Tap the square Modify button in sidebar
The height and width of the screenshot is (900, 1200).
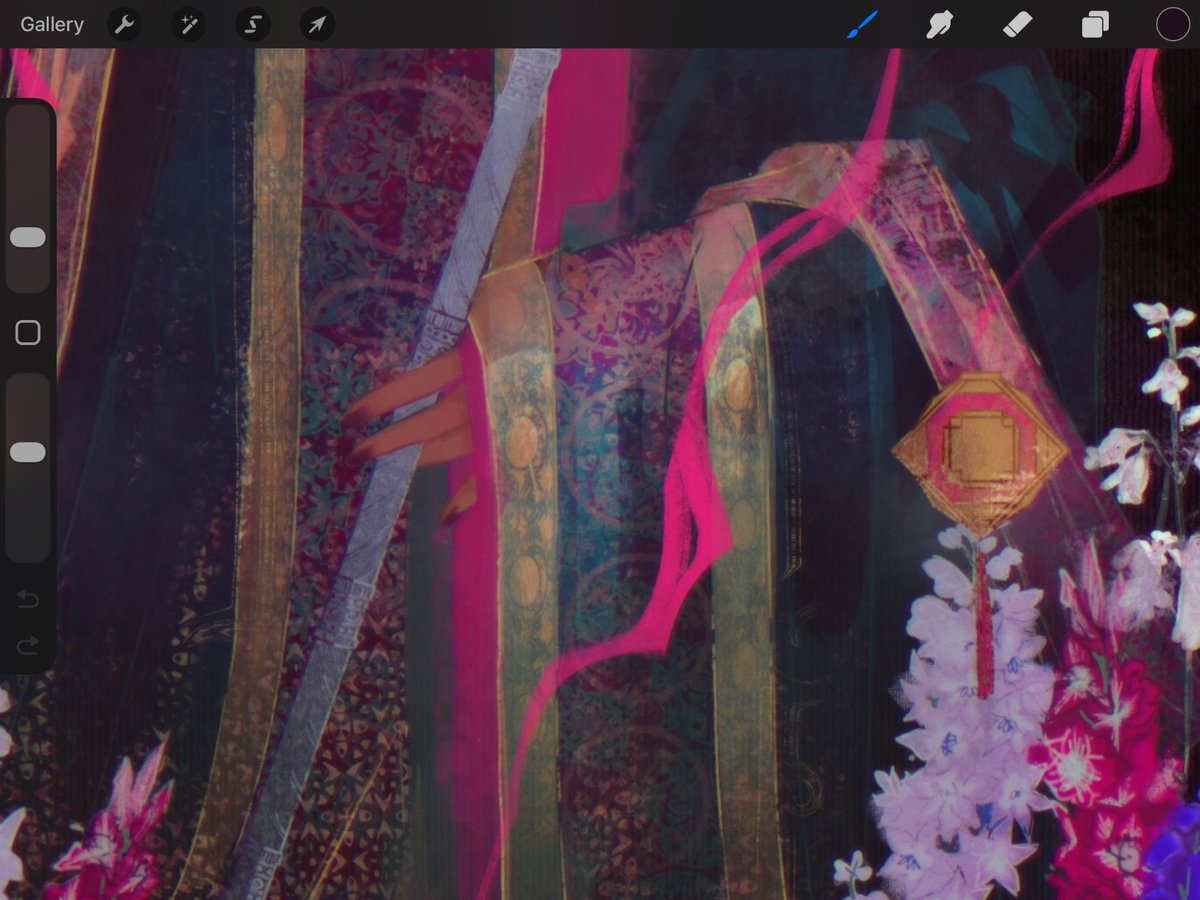tap(28, 333)
